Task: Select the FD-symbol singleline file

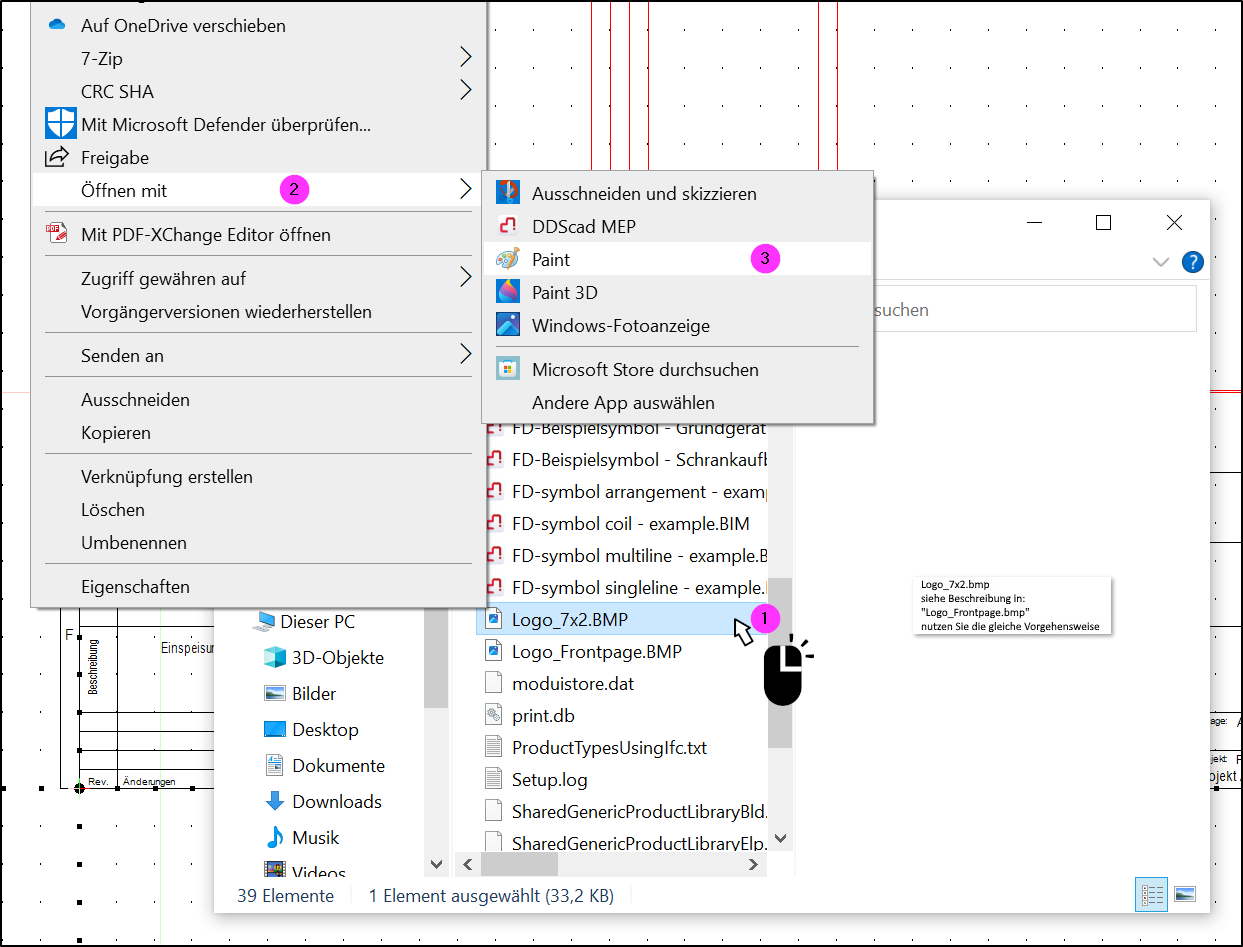Action: coord(639,587)
